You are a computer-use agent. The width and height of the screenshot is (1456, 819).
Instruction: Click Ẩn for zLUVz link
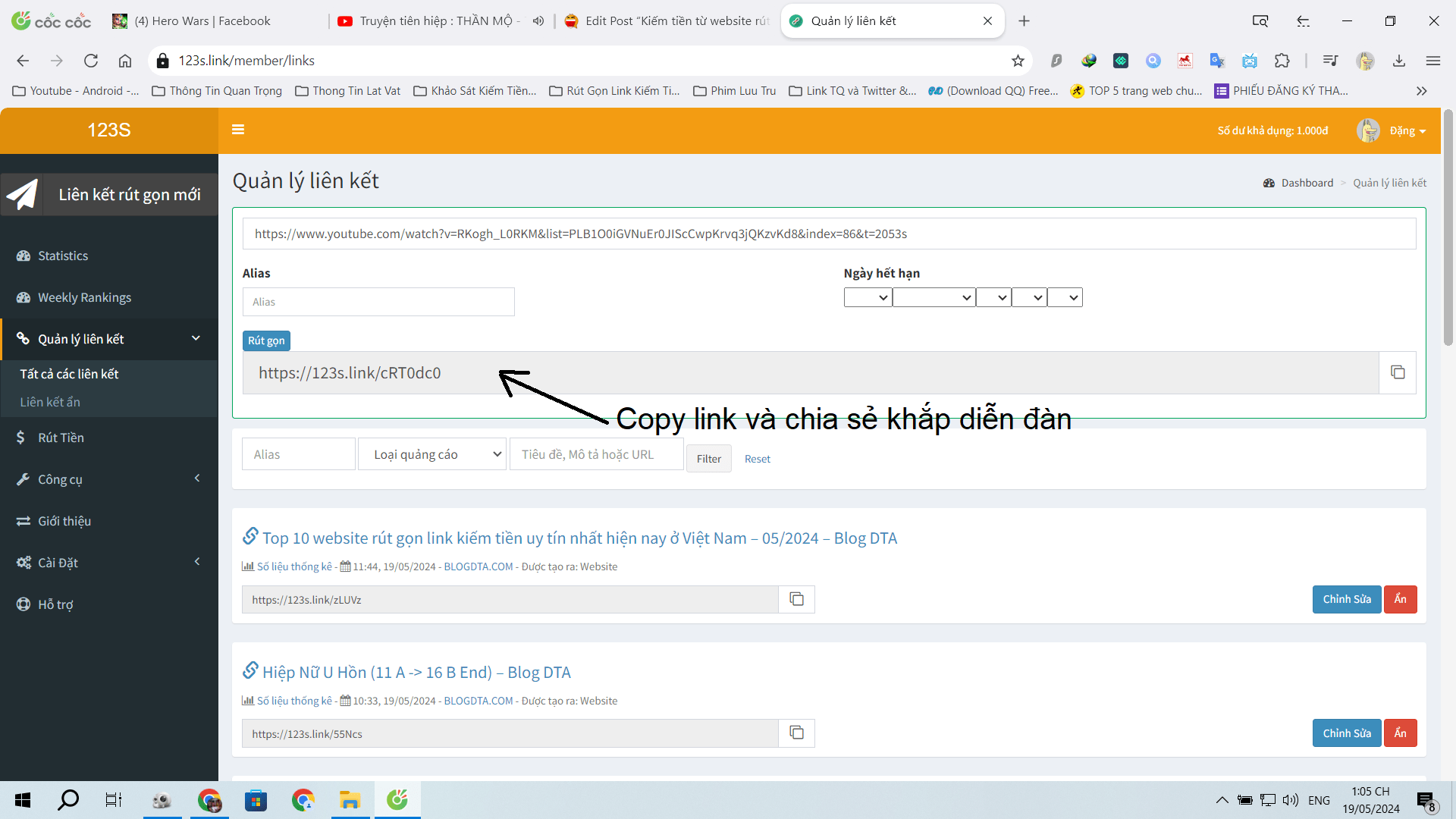click(1401, 599)
